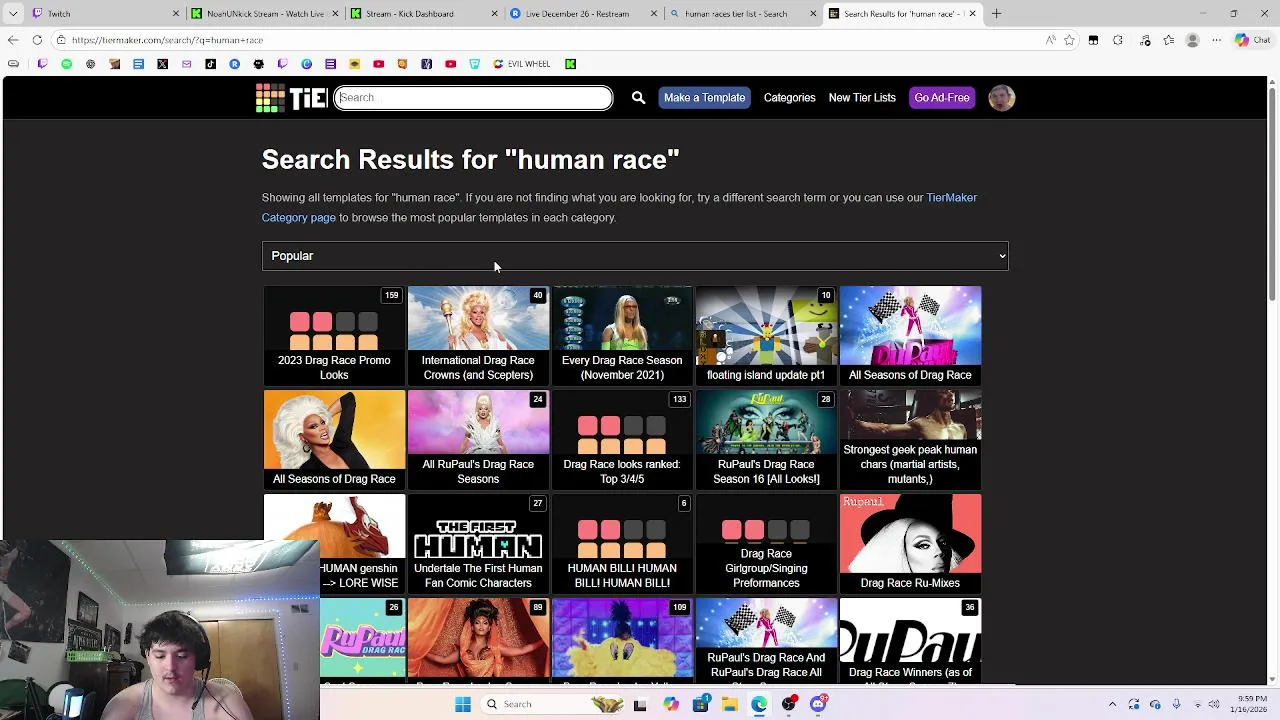1280x720 pixels.
Task: Click the Windows Start button
Action: pos(462,704)
